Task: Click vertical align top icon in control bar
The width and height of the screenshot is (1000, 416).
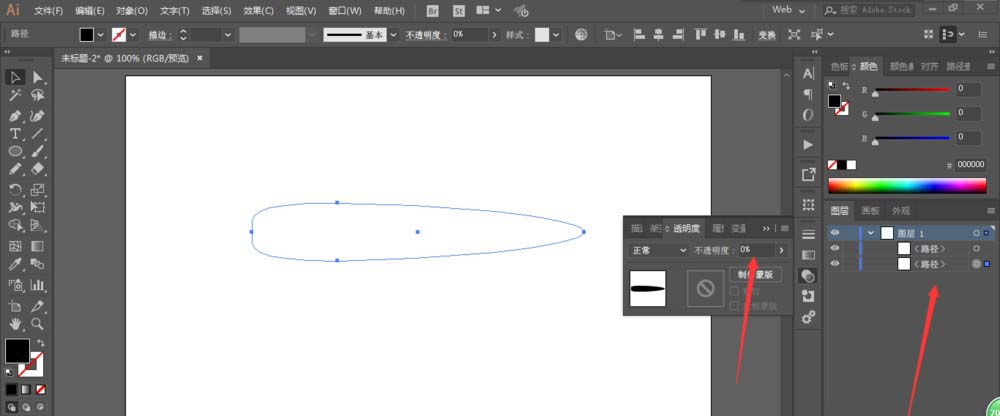Action: [x=700, y=35]
